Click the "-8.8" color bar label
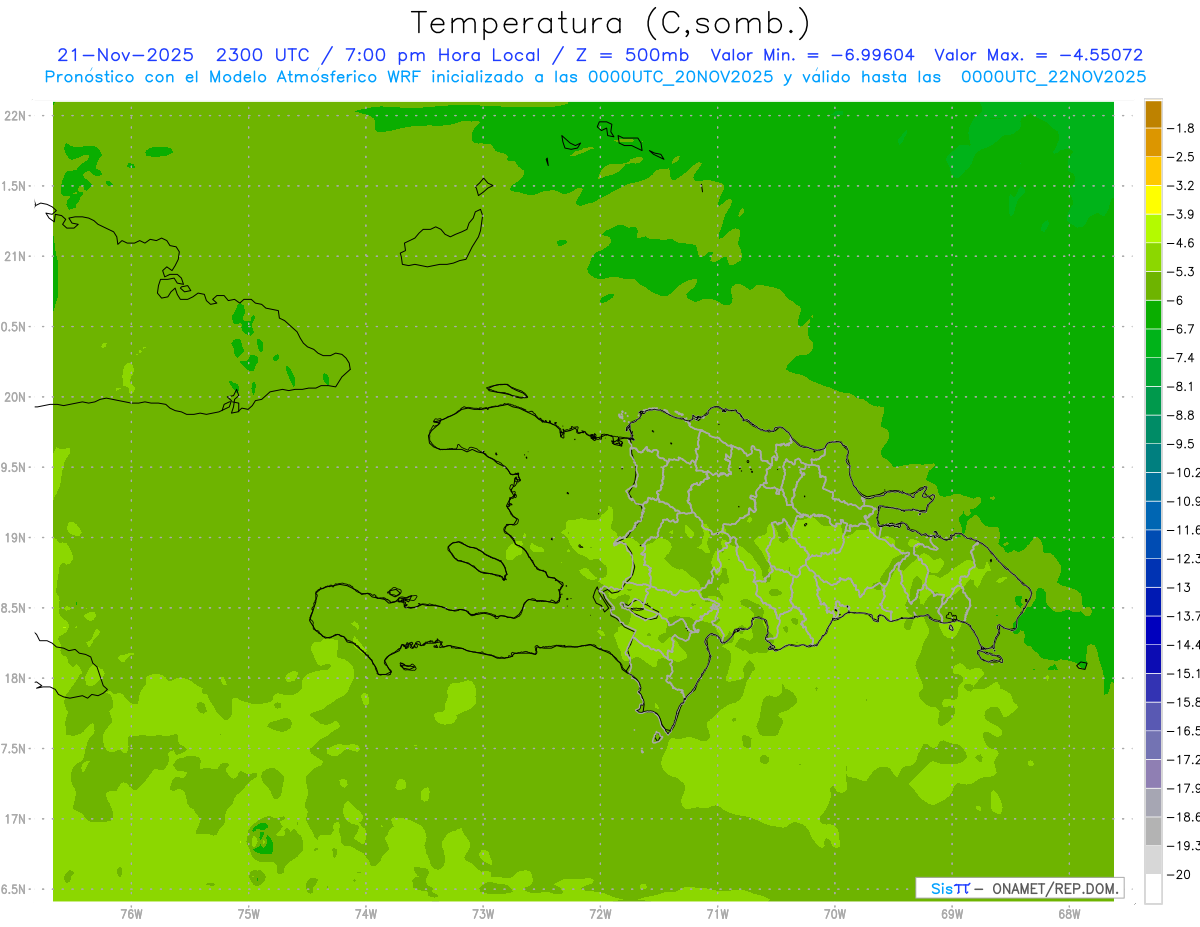This screenshot has height=927, width=1200. point(1183,415)
